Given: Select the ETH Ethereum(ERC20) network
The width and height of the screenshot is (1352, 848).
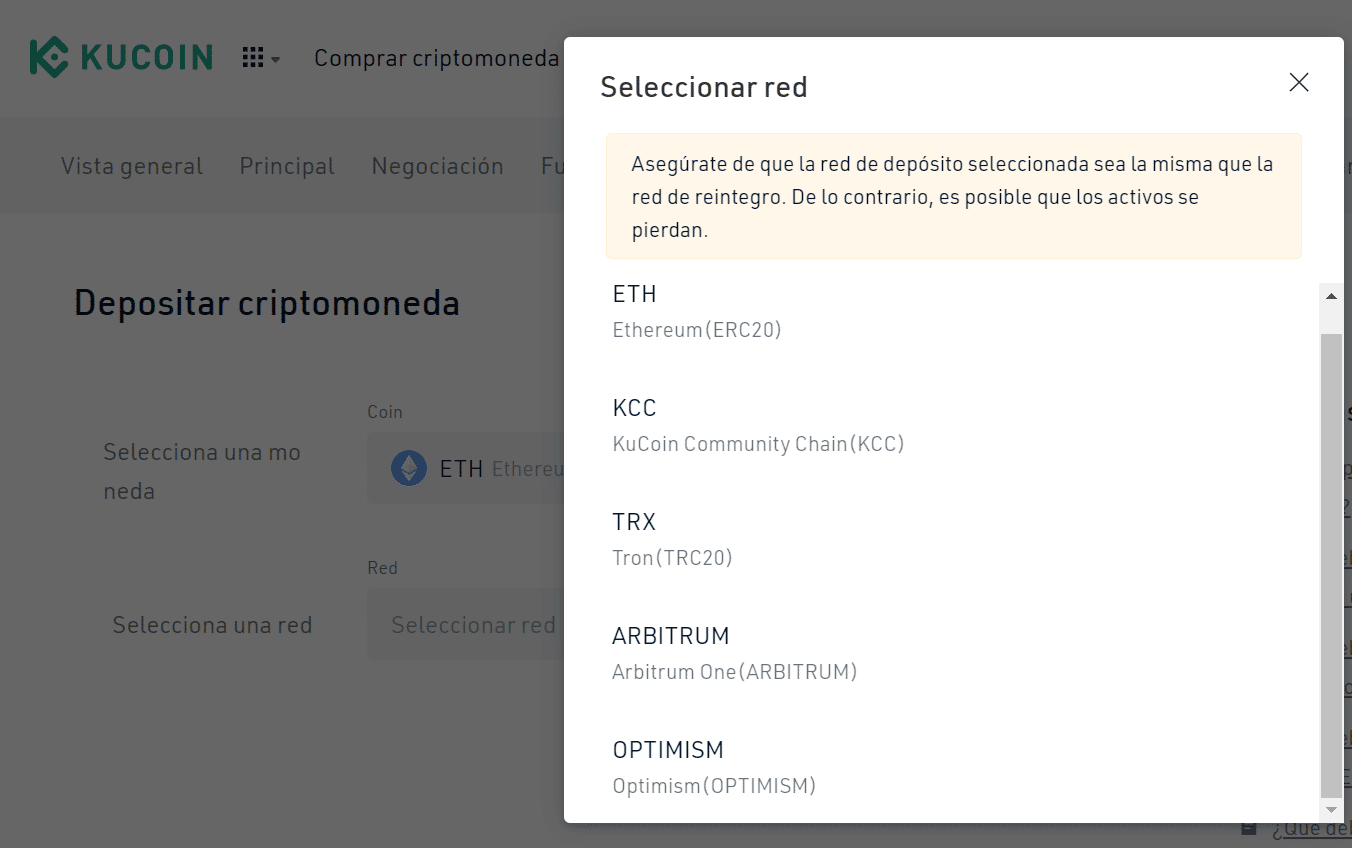Looking at the screenshot, I should click(942, 311).
